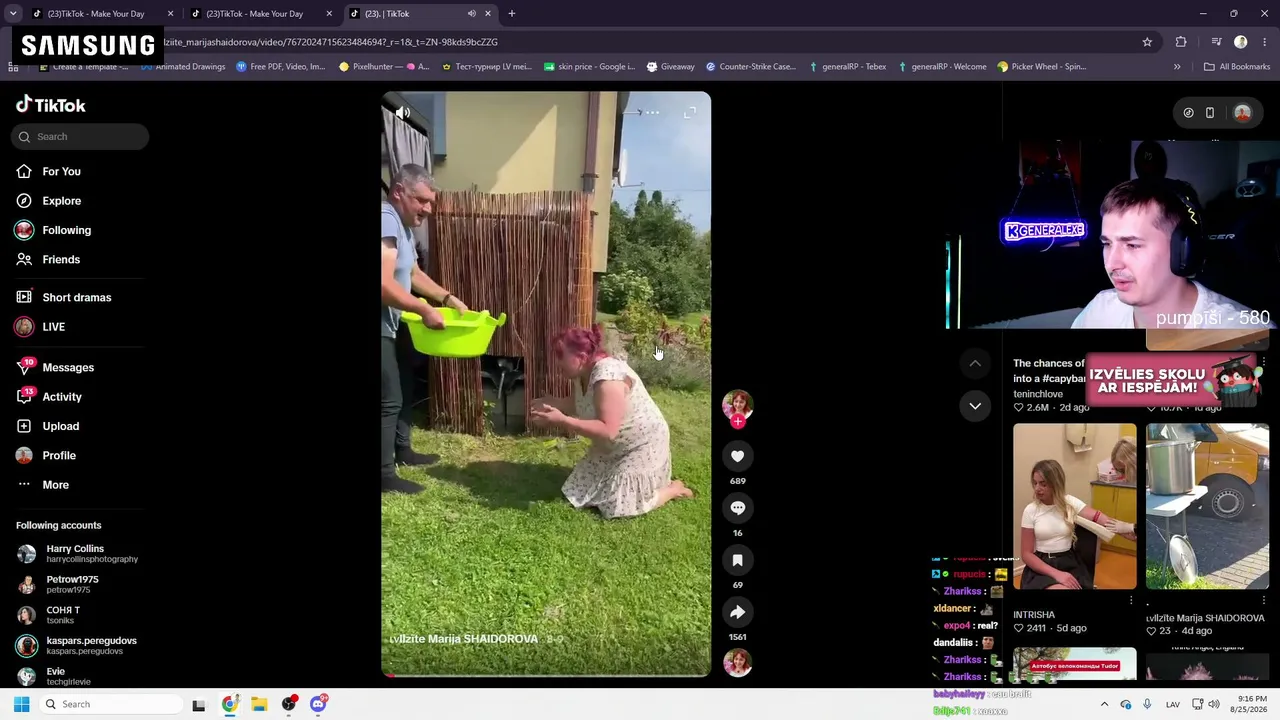Image resolution: width=1280 pixels, height=720 pixels.
Task: Click the video progress bar
Action: point(546,675)
